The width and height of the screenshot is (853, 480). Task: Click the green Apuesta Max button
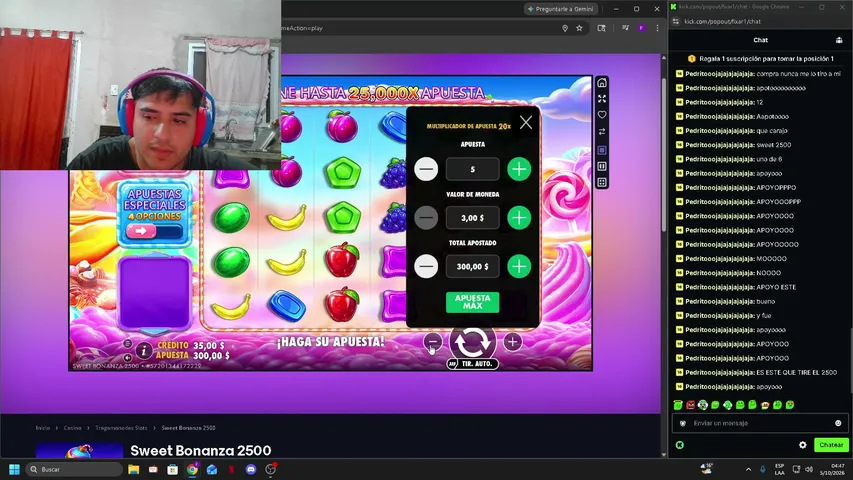coord(472,302)
